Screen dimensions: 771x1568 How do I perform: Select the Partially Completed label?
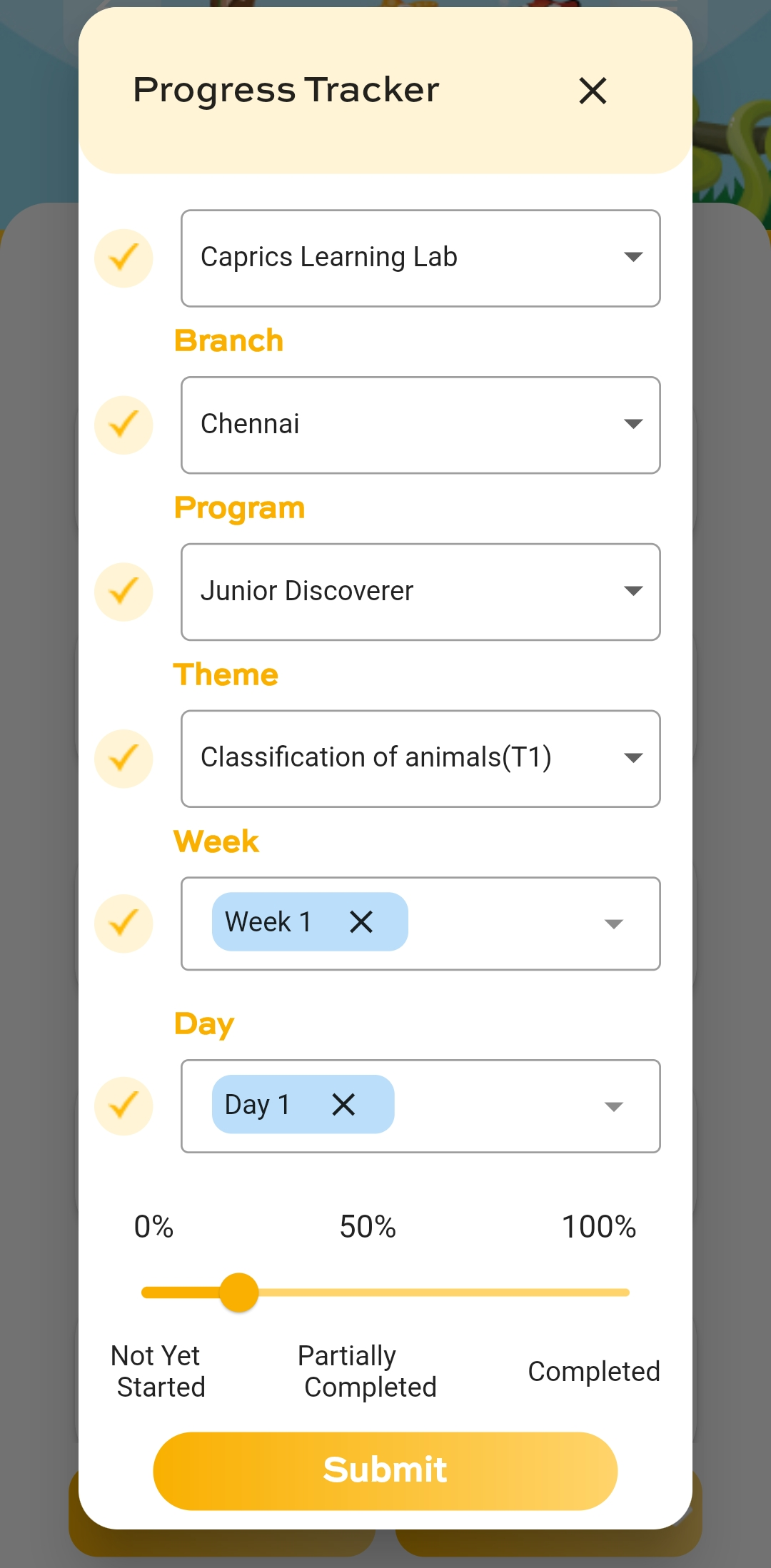click(366, 1371)
